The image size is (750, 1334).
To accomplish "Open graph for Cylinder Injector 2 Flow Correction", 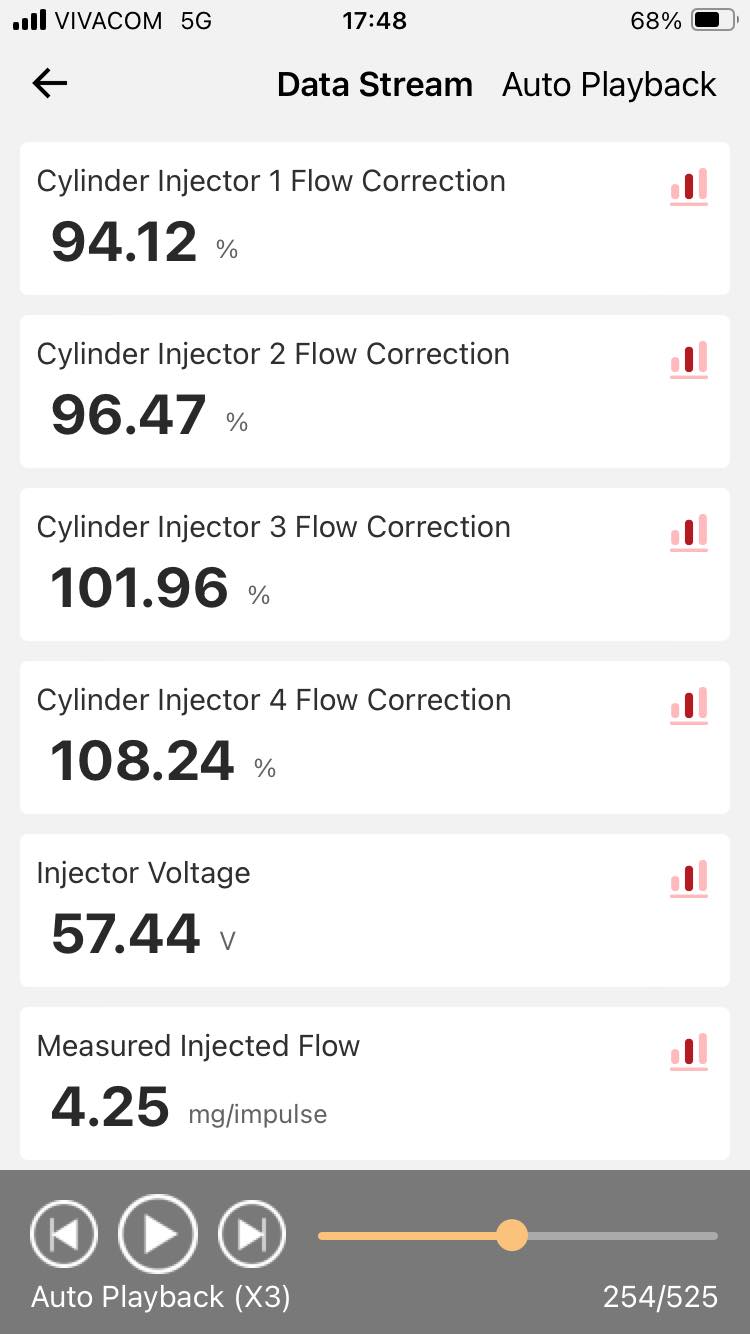I will click(x=689, y=360).
